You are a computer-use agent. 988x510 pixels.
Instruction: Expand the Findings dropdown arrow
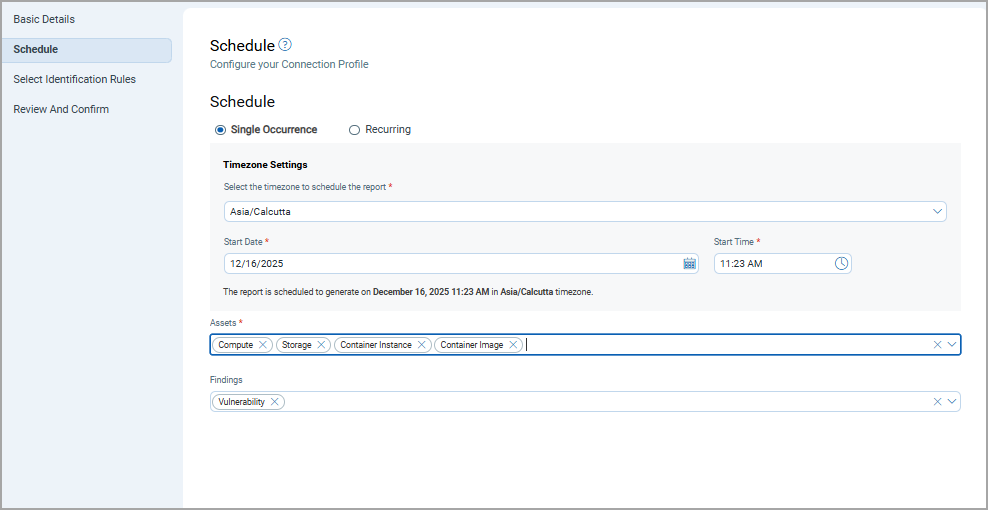click(952, 402)
